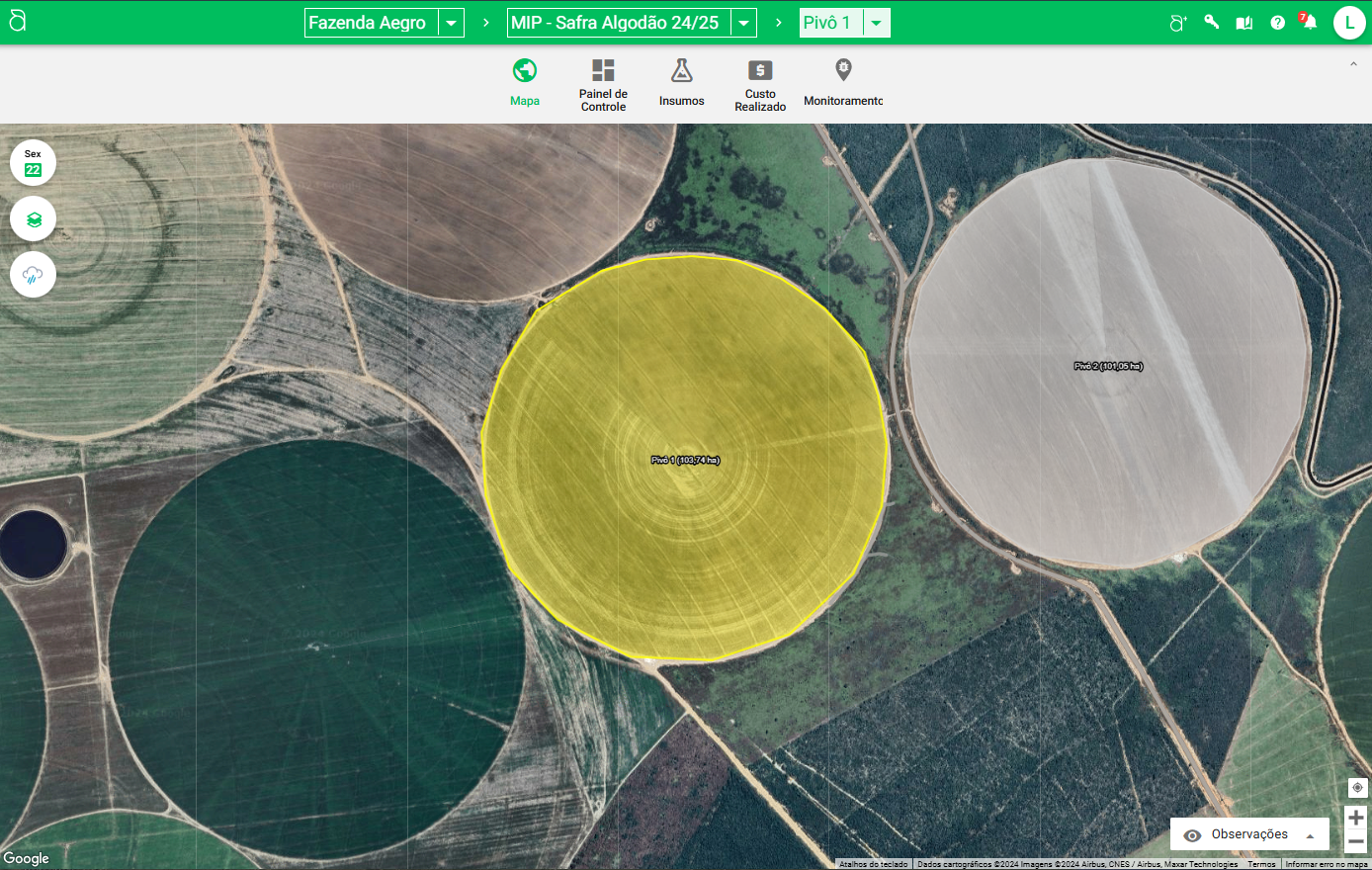Screen dimensions: 1372x870
Task: Collapse the toolbar with the chevron
Action: tap(1353, 64)
